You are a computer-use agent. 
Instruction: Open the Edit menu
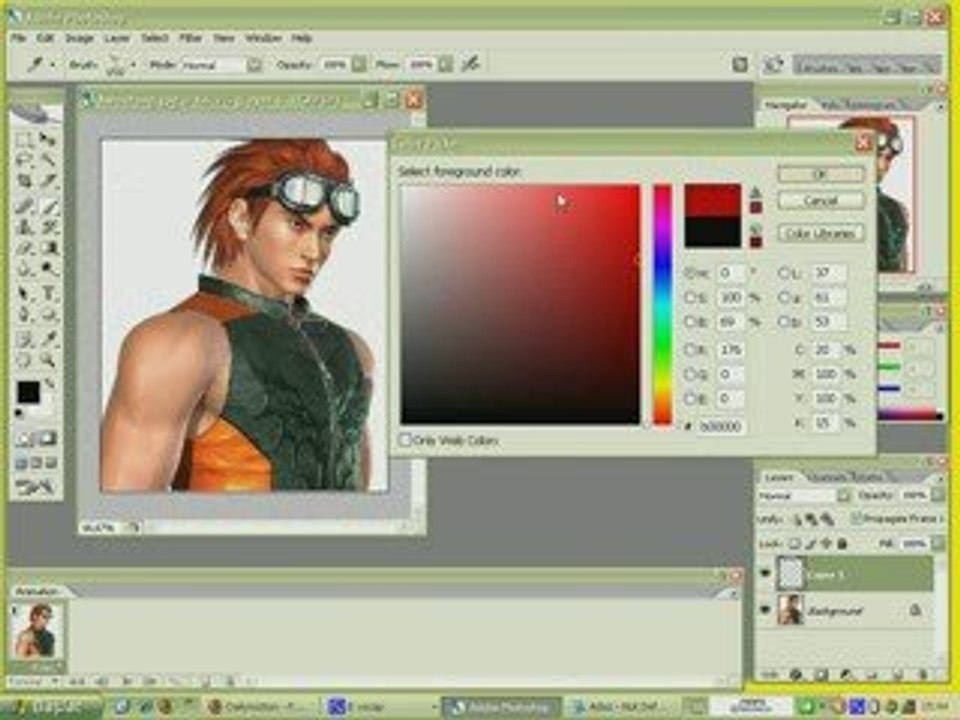(x=45, y=38)
